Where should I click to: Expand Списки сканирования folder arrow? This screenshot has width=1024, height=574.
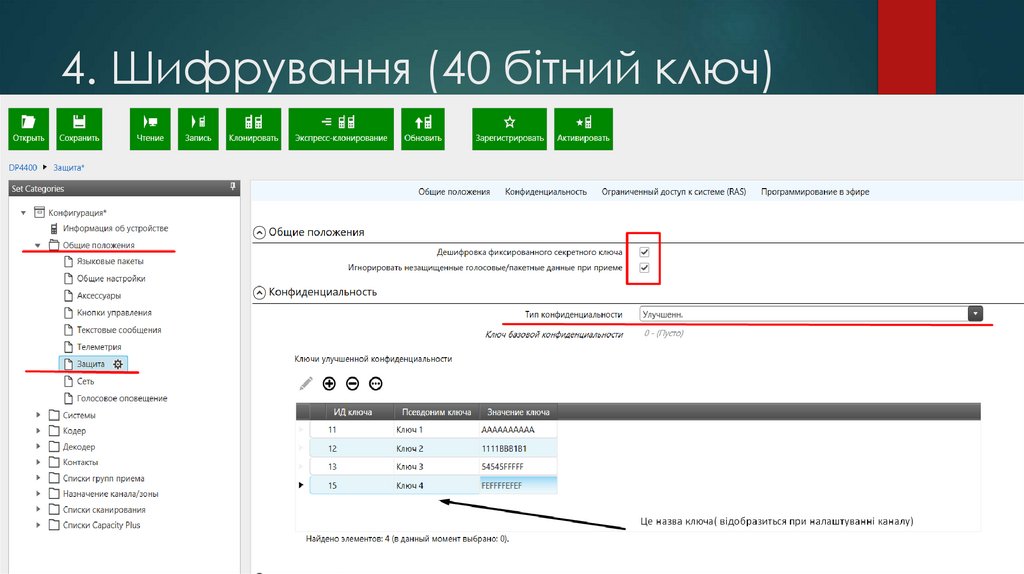38,509
